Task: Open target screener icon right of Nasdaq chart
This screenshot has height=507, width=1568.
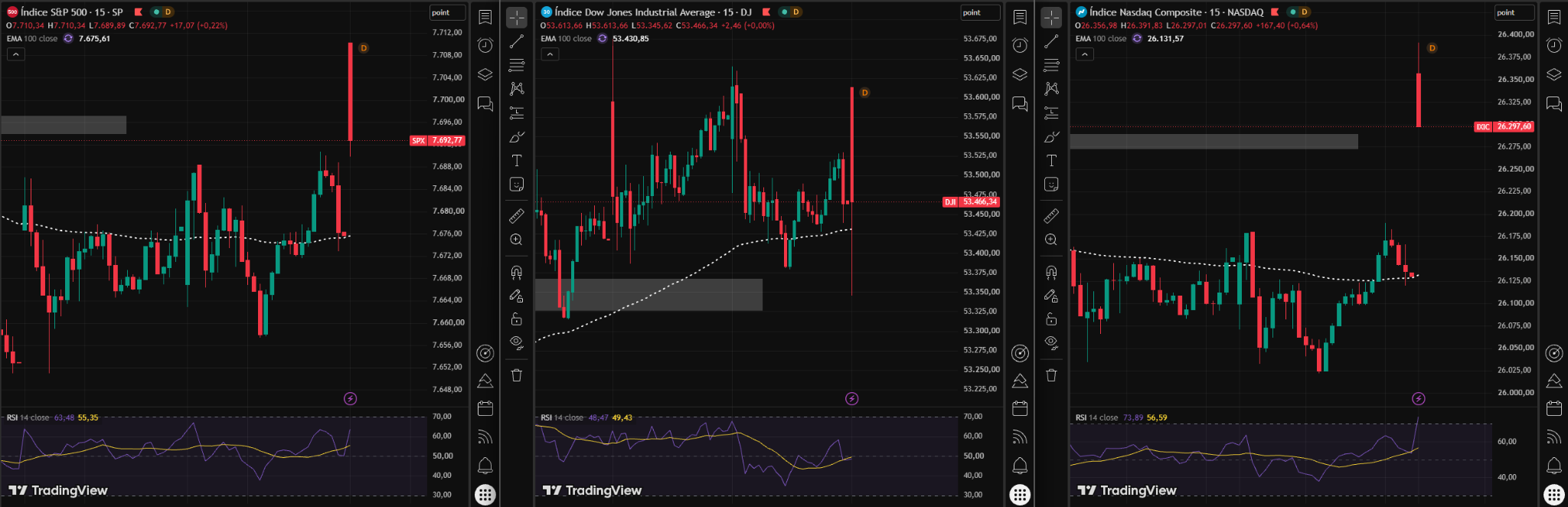Action: tap(1554, 353)
